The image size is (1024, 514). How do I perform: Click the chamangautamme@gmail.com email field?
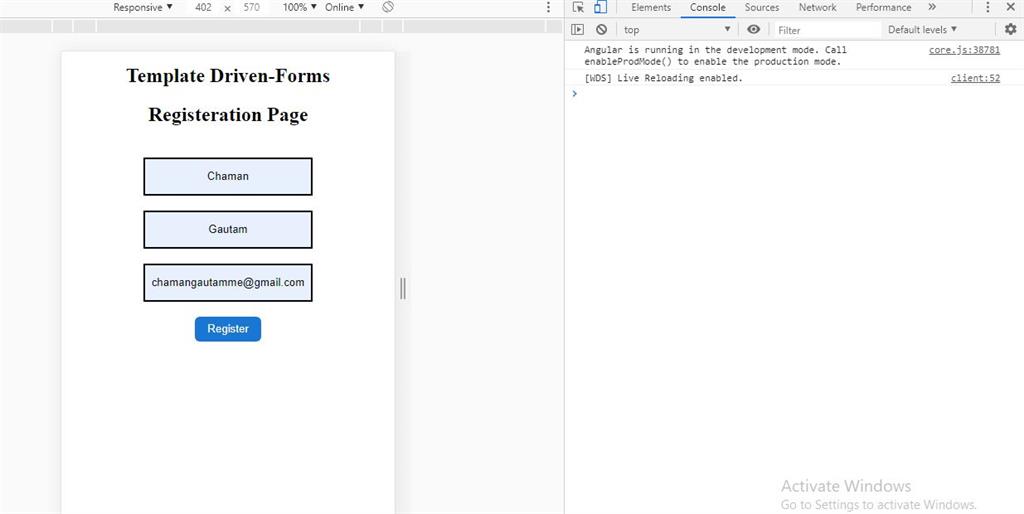tap(228, 283)
